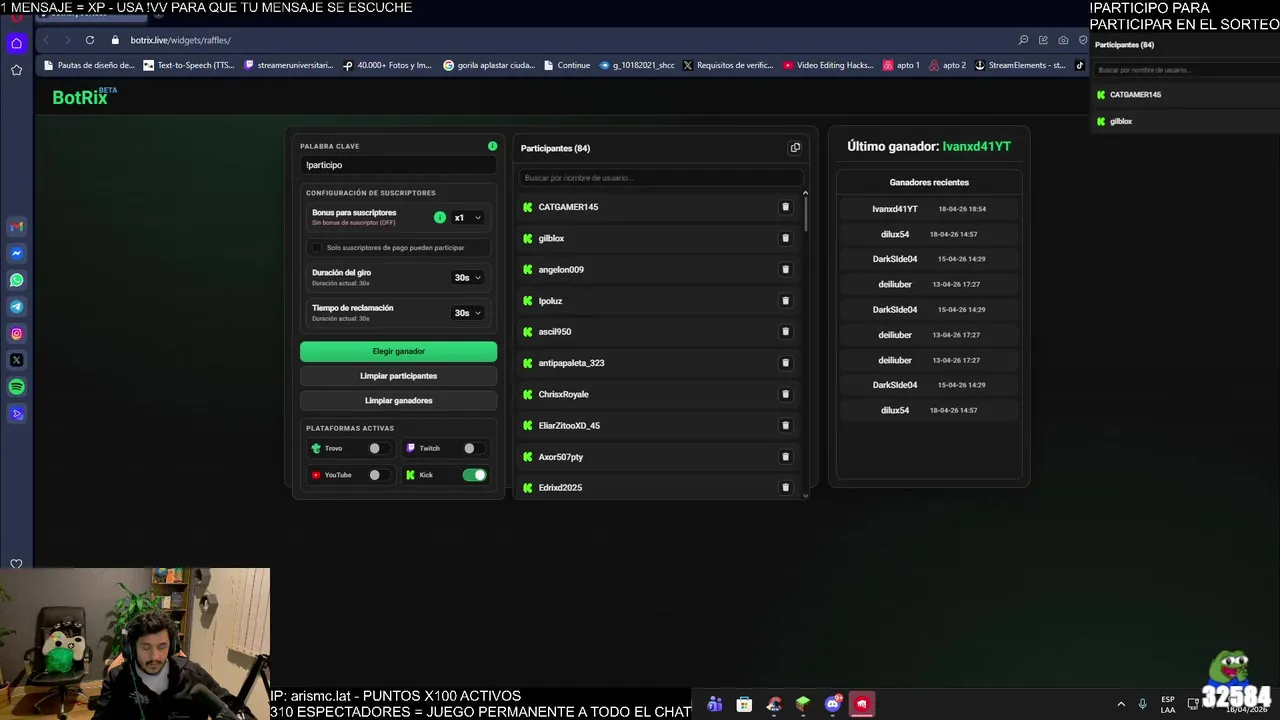Click Limpiar participantes

pyautogui.click(x=398, y=376)
